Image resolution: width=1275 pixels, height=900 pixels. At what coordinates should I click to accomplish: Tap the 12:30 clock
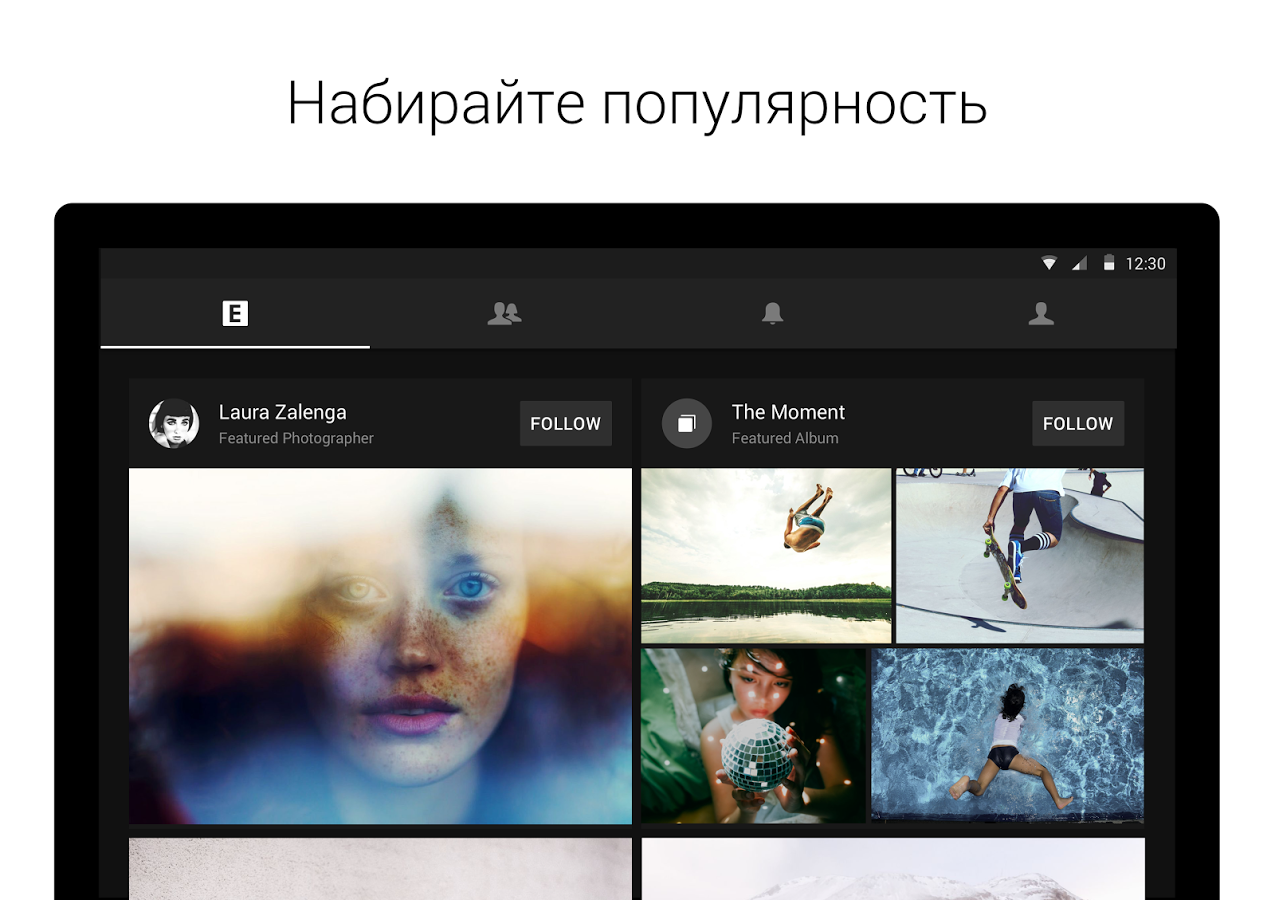pos(1146,264)
